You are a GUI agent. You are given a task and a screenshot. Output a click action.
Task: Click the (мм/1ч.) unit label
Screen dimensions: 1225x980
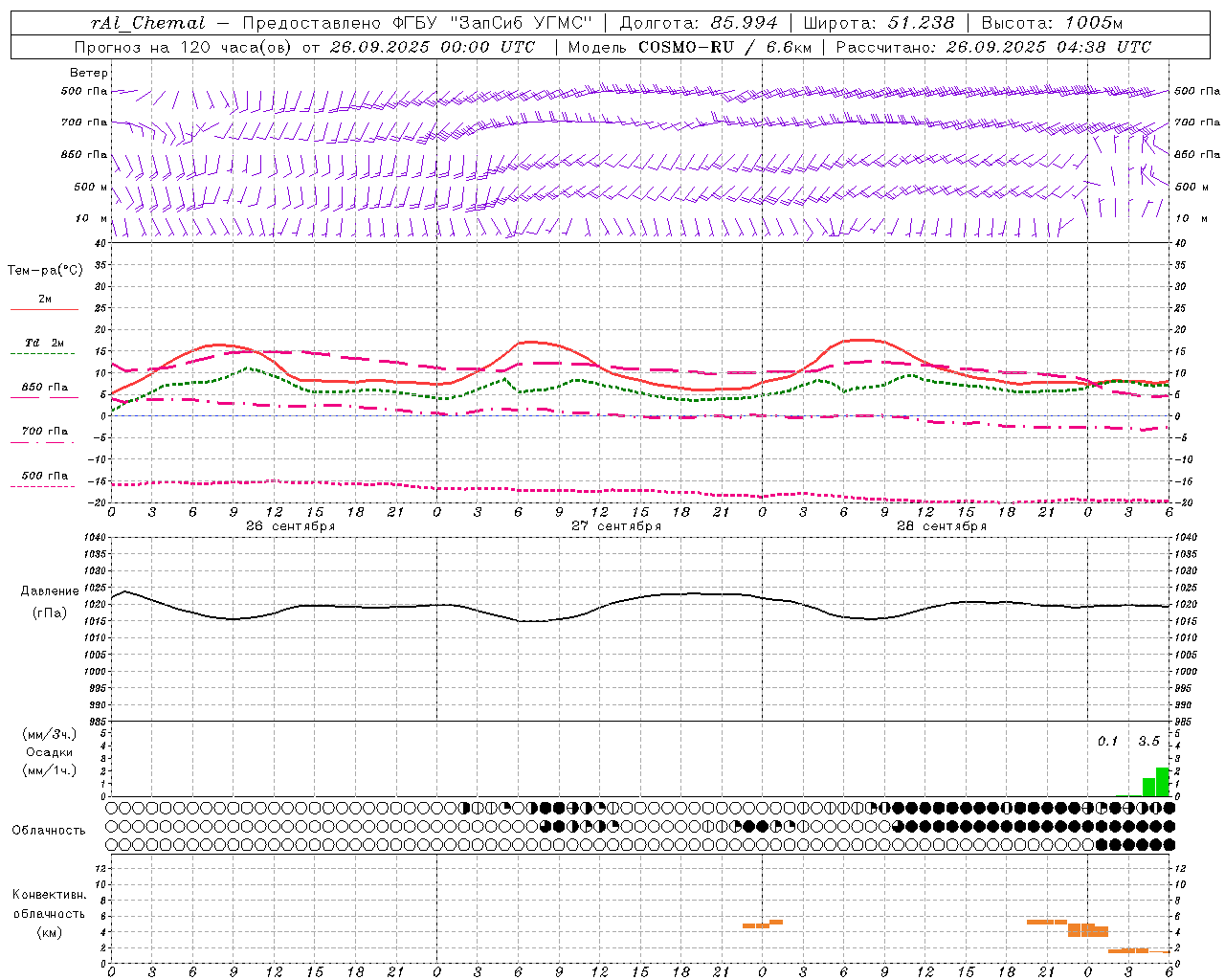pyautogui.click(x=50, y=770)
